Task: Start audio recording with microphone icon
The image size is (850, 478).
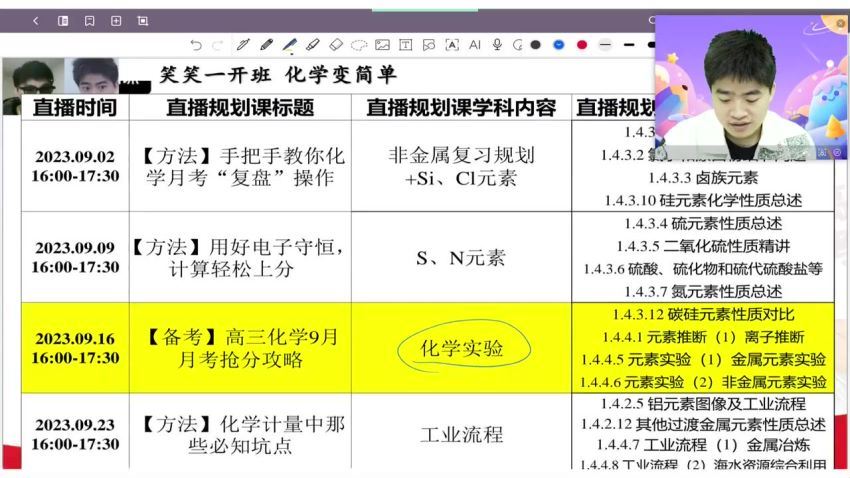Action: click(x=497, y=45)
